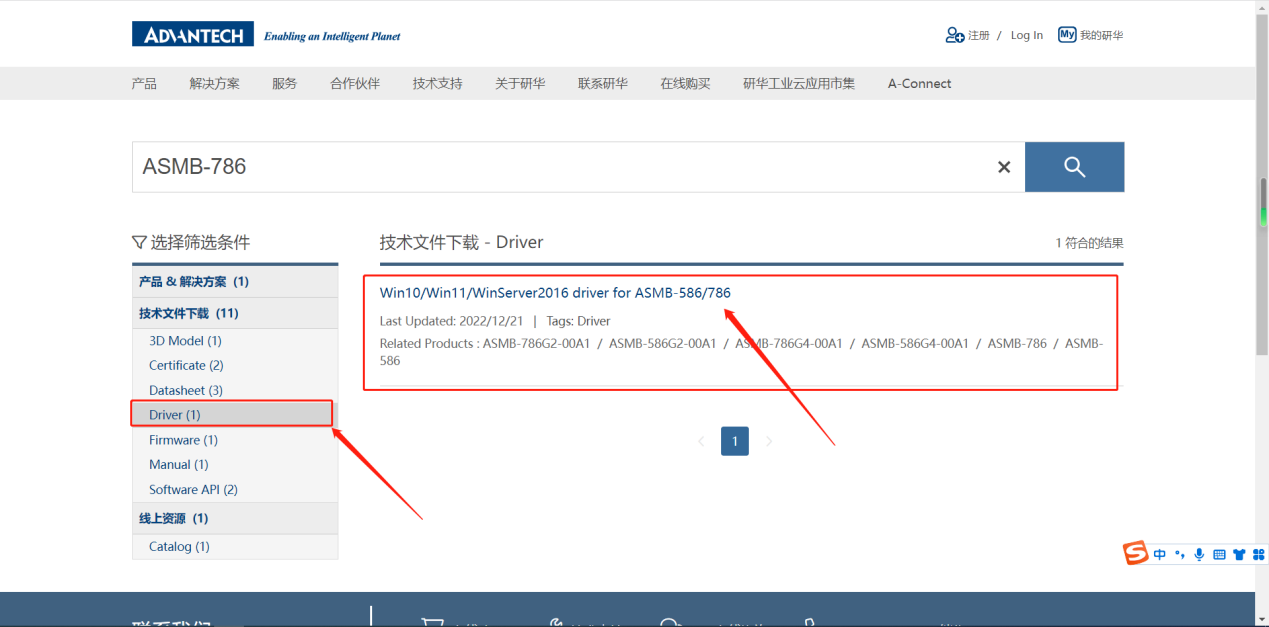The image size is (1269, 627).
Task: Toggle the IME punctuation icon
Action: click(1180, 554)
